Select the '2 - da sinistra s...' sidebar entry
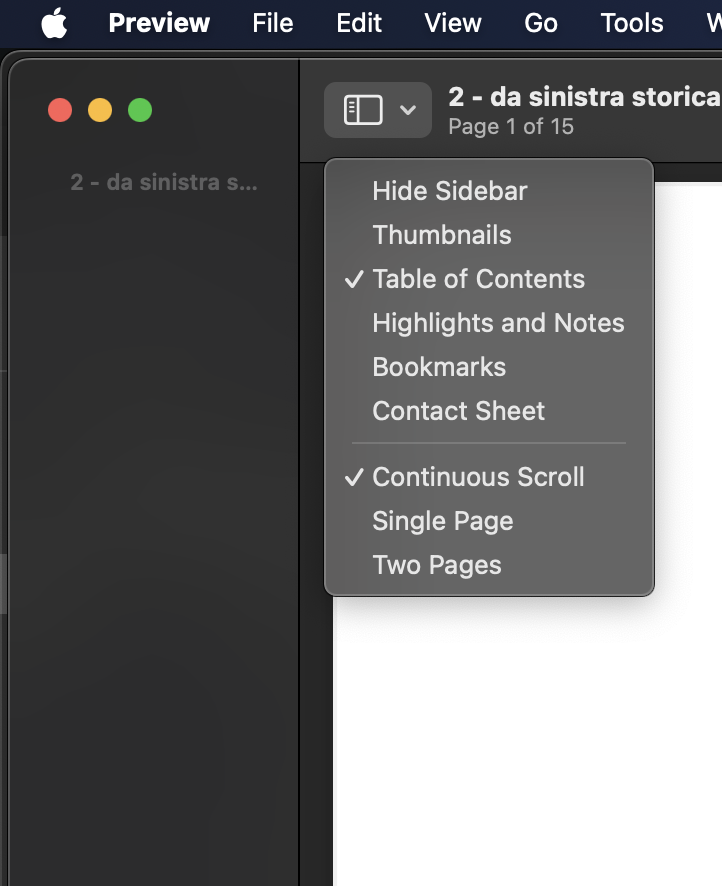Viewport: 722px width, 886px height. pos(163,182)
